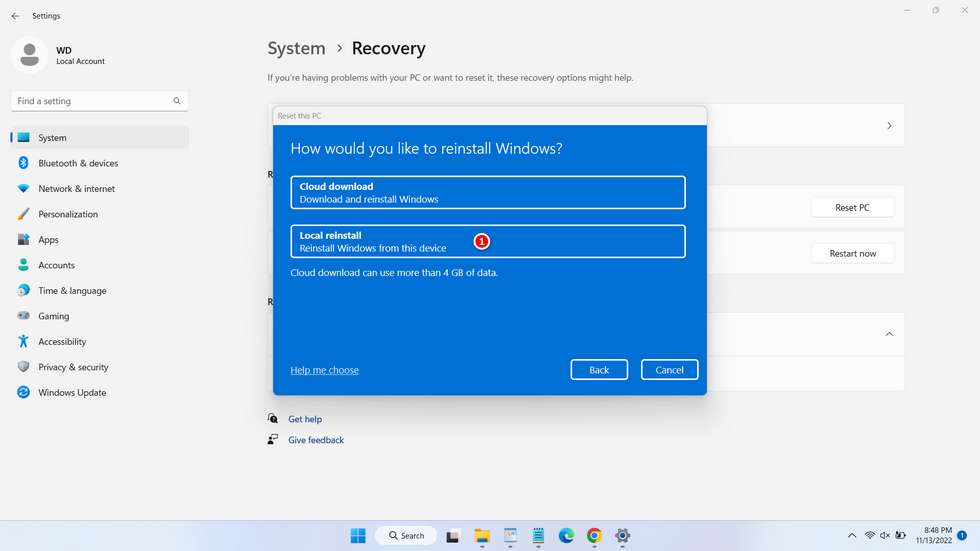Open the Windows Start menu

[358, 535]
